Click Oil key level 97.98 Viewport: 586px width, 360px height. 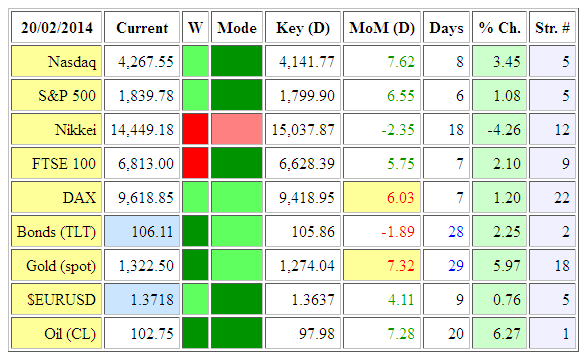click(x=303, y=333)
